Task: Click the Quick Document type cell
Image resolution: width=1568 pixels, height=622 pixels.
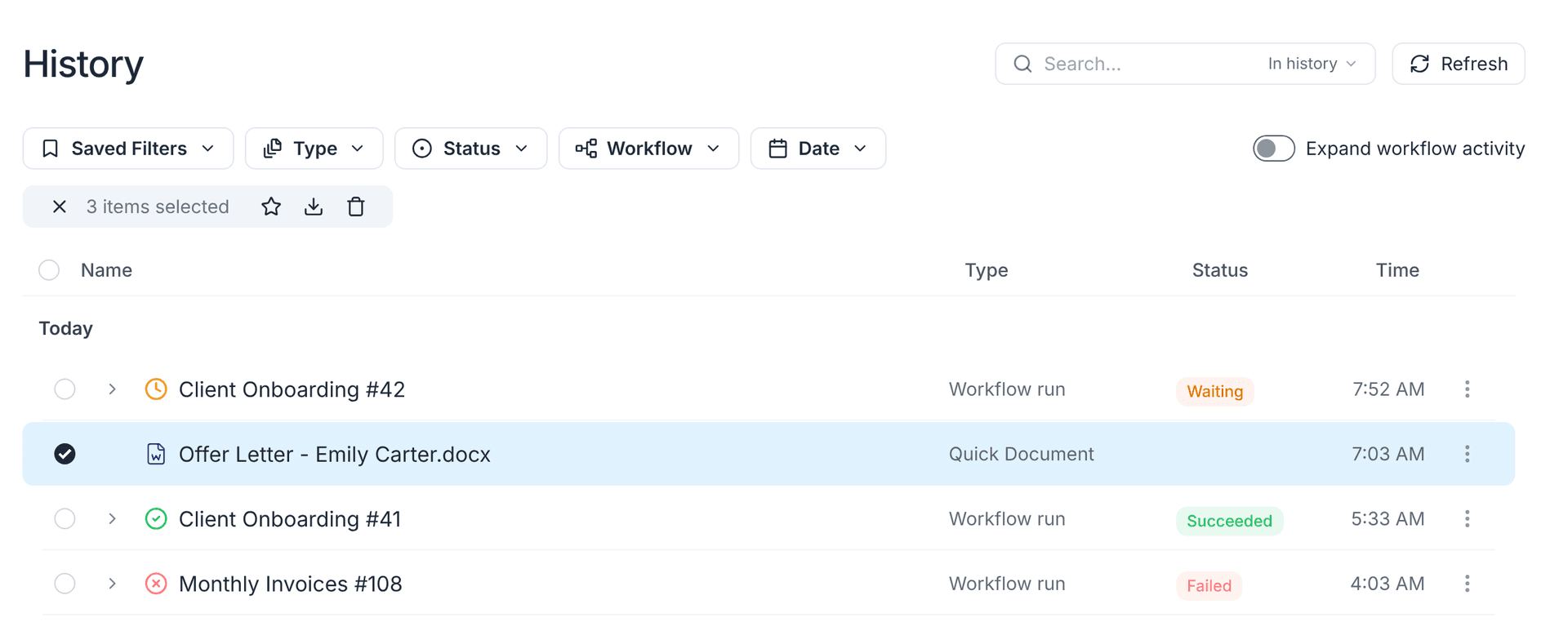Action: [x=1022, y=454]
